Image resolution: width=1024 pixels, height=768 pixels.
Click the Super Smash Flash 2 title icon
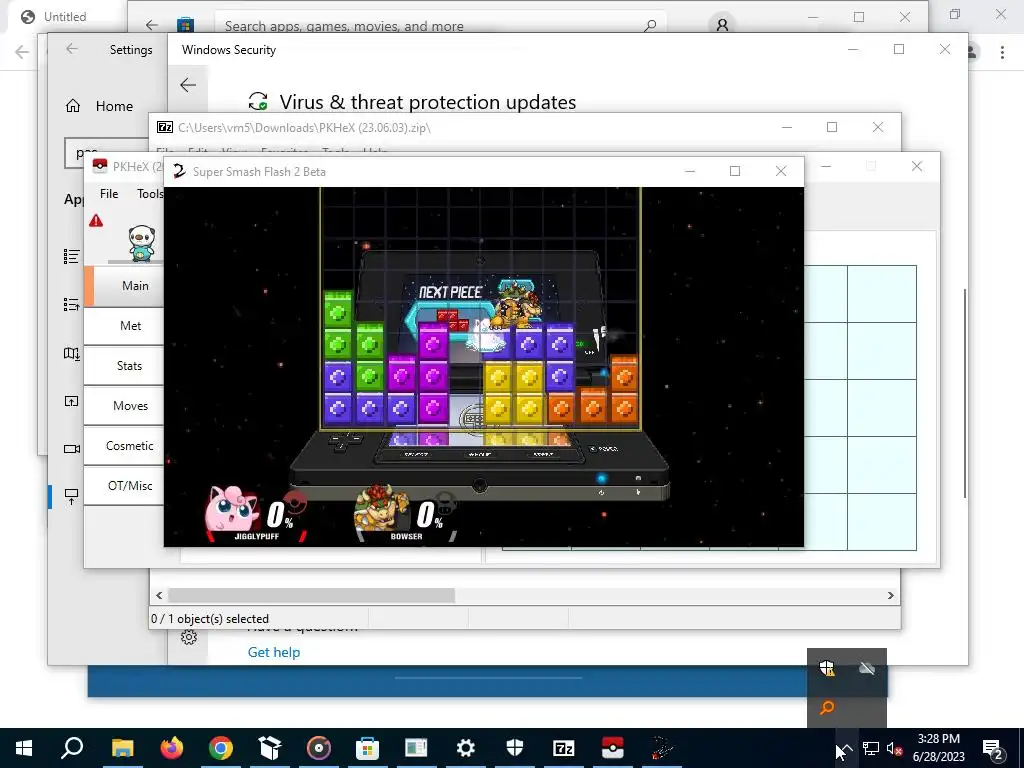pos(179,171)
